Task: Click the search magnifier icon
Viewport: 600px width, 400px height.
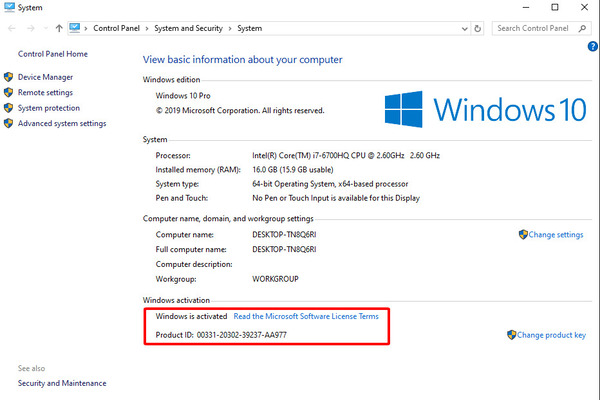Action: coord(582,28)
